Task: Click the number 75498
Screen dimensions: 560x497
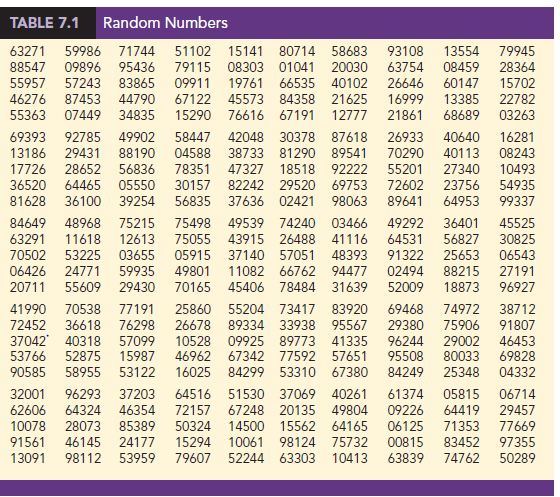Action: pyautogui.click(x=192, y=223)
